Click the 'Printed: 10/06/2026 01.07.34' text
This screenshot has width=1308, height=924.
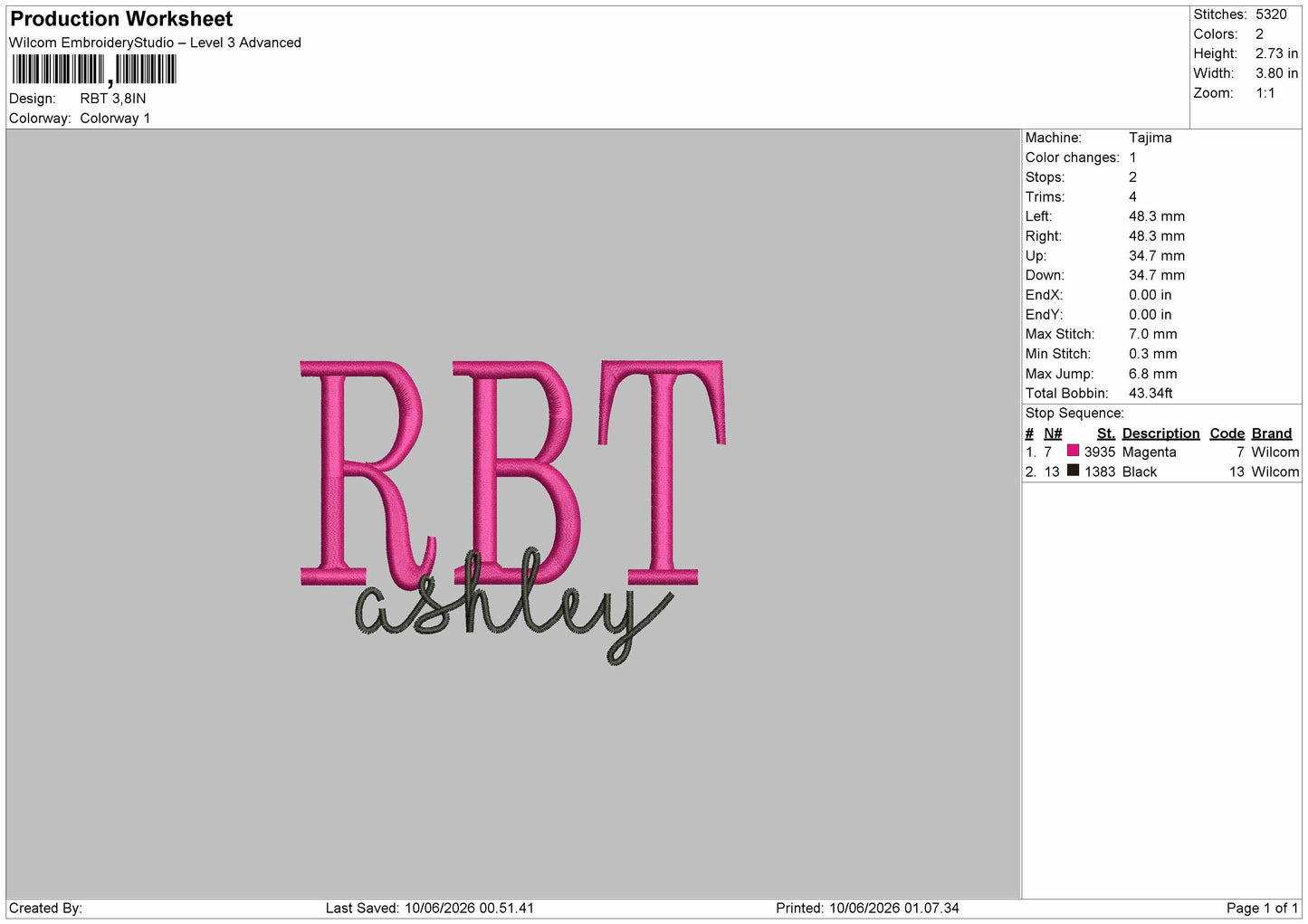tap(867, 909)
